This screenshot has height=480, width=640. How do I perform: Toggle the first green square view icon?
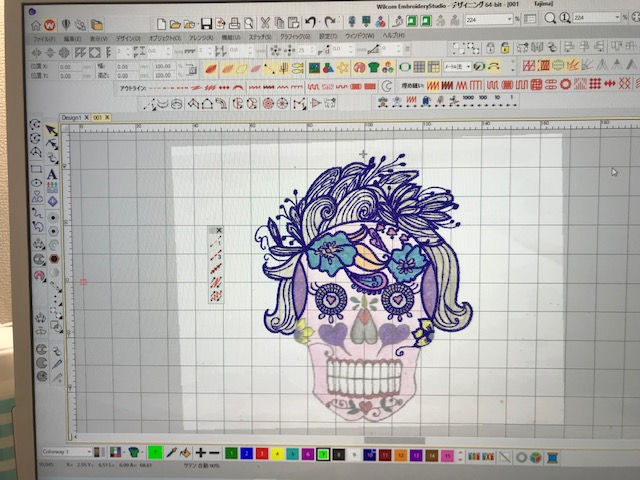point(411,20)
